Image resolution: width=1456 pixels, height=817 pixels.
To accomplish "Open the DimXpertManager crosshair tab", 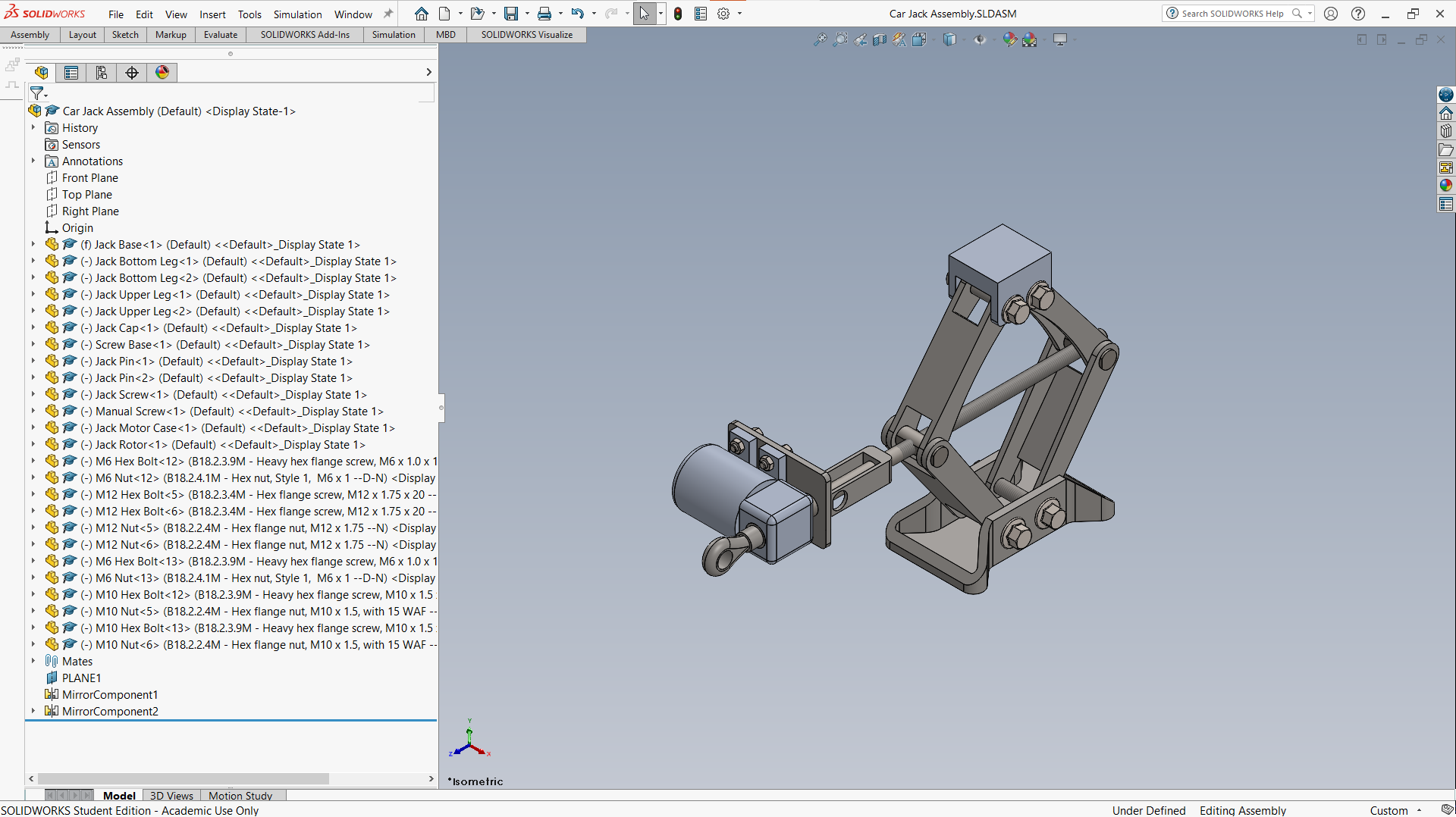I will 132,72.
